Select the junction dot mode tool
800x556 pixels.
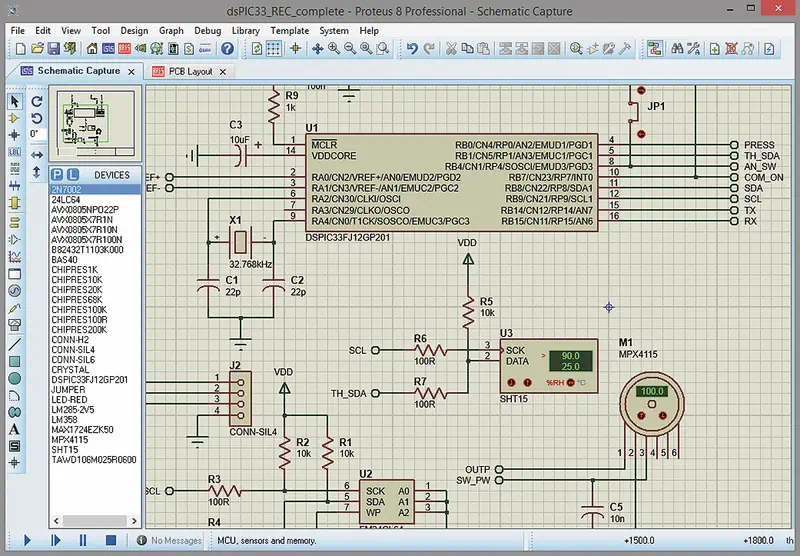pos(15,135)
